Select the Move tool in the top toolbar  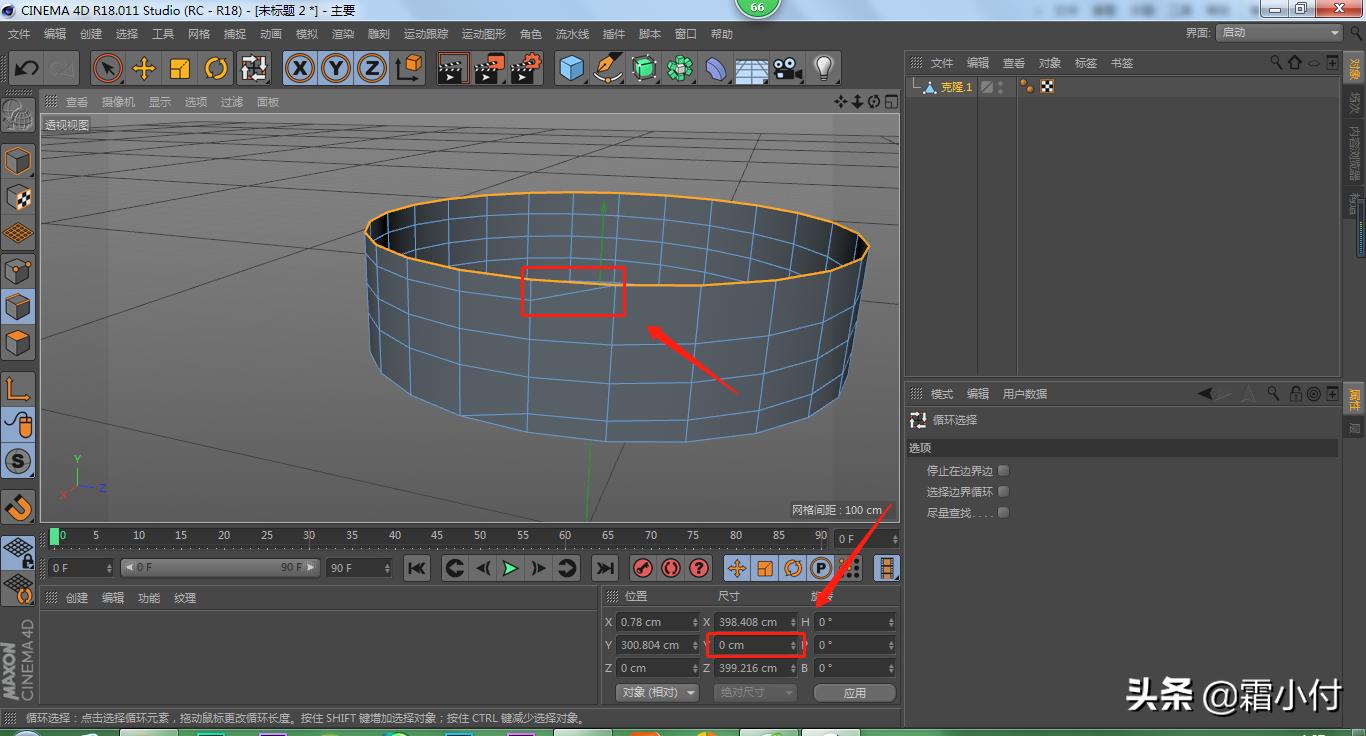[x=143, y=68]
